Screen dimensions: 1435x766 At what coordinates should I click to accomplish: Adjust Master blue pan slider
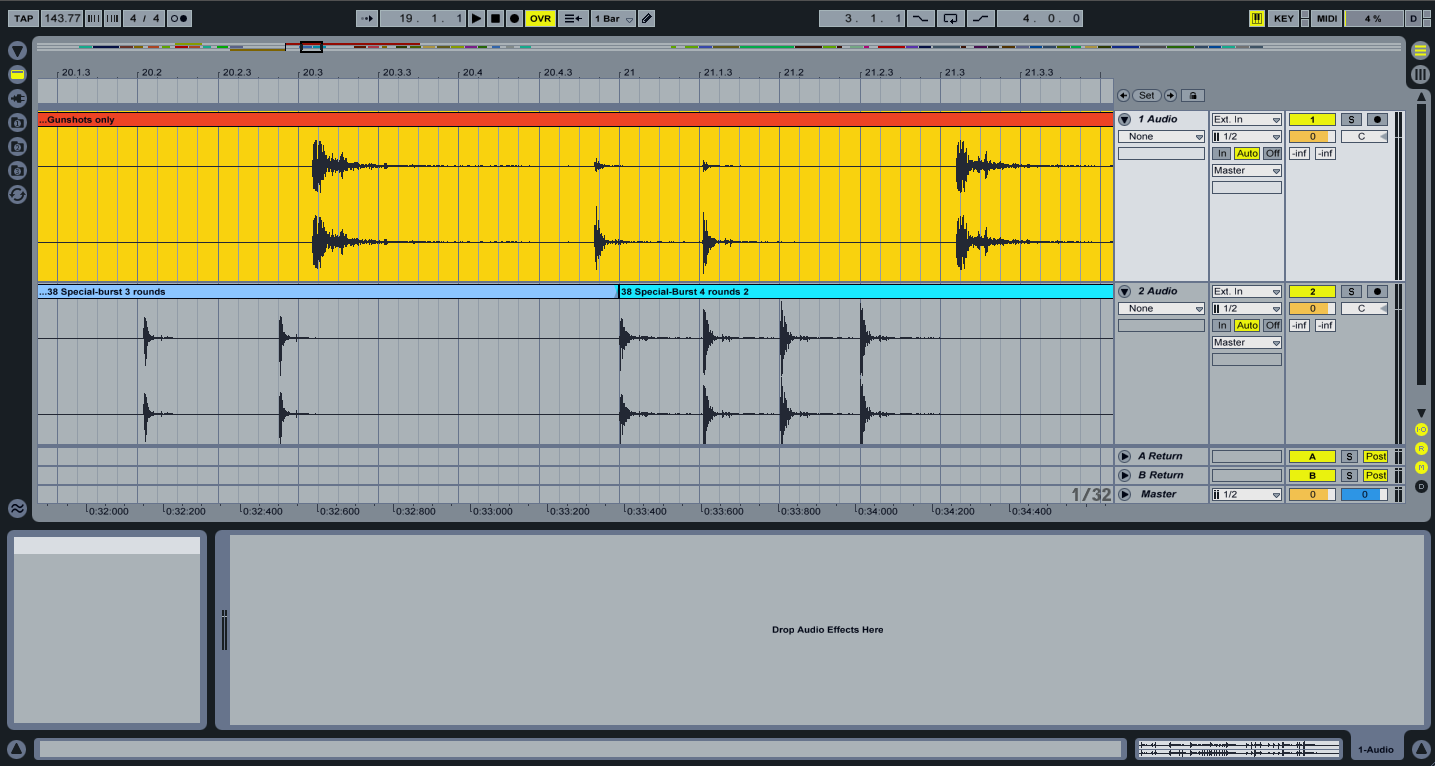(1364, 494)
